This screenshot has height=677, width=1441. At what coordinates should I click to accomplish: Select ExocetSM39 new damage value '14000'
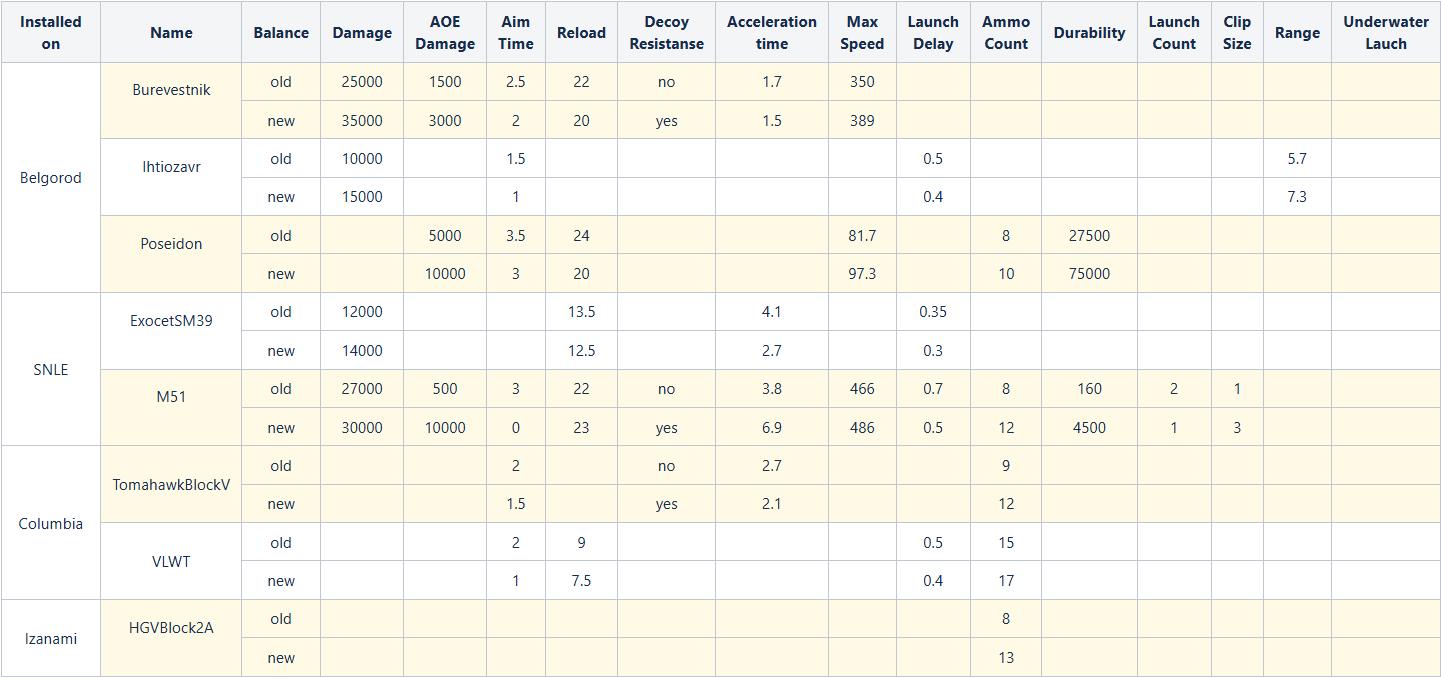click(x=362, y=350)
